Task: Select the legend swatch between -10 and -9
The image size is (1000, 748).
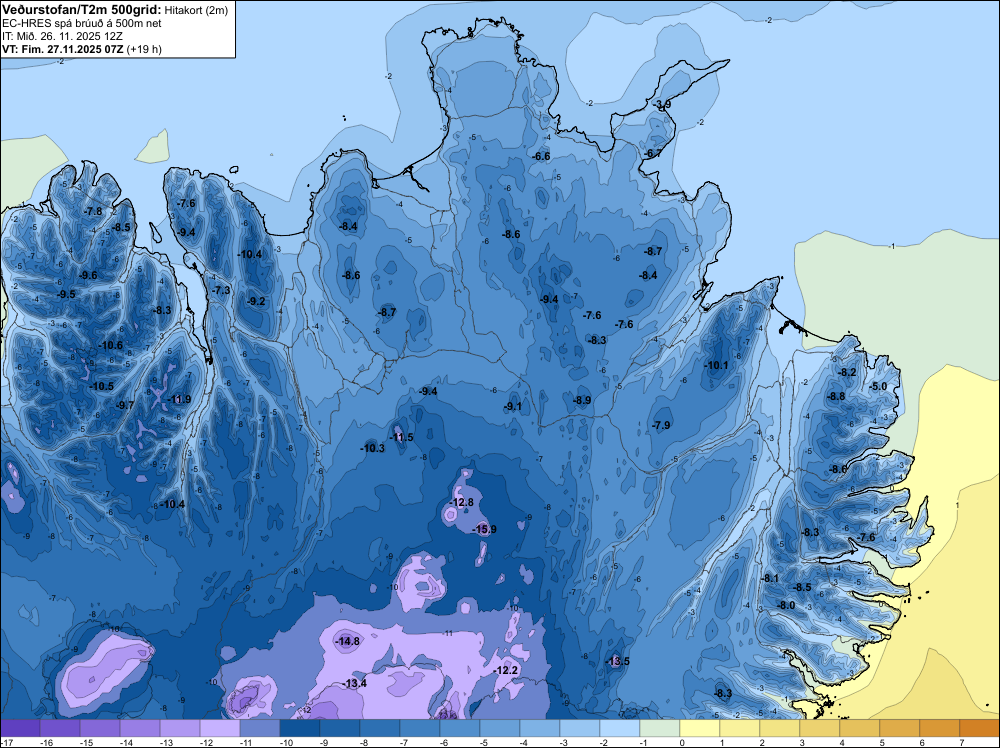Action: coord(300,728)
